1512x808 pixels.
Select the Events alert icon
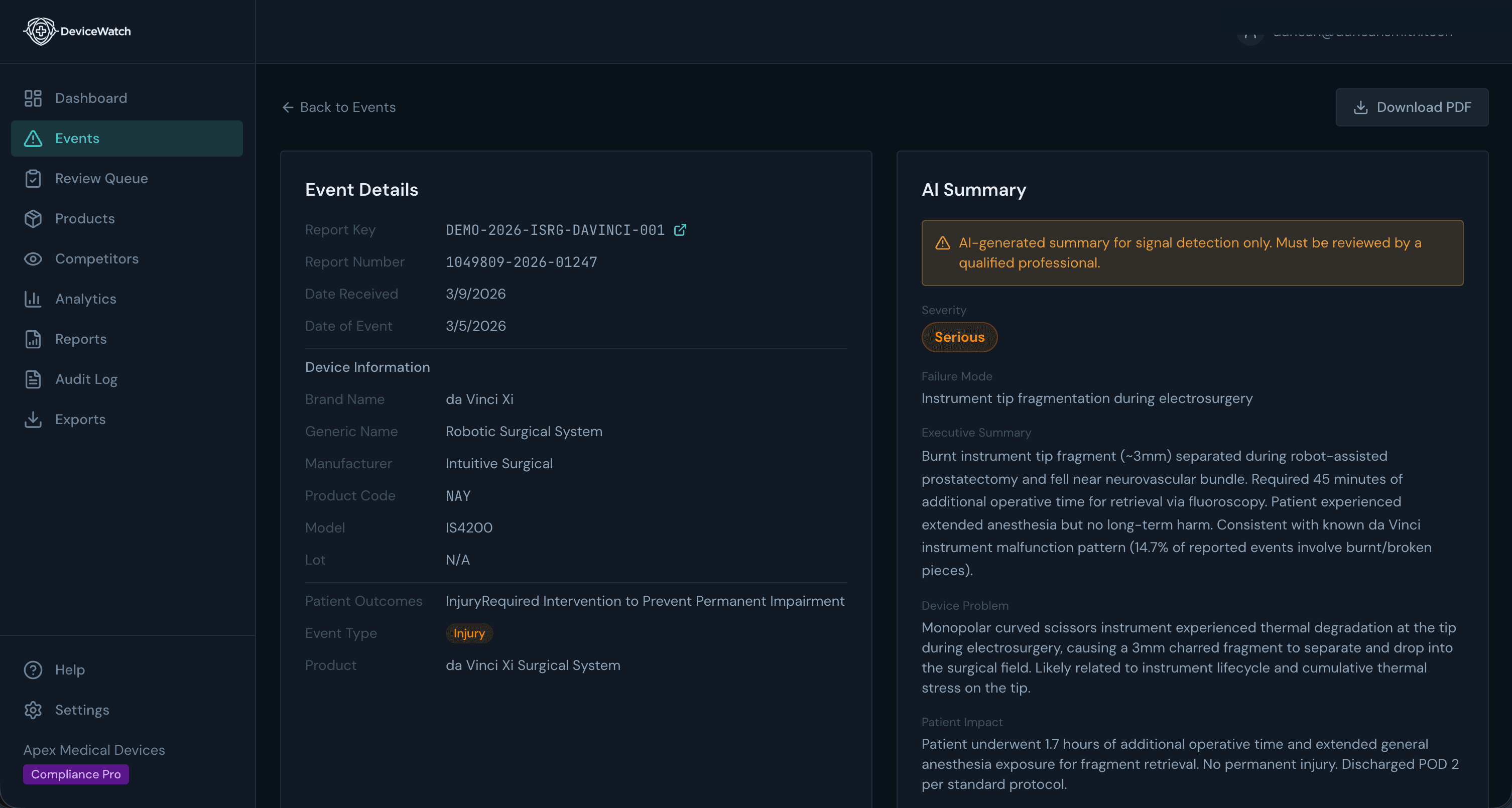[x=34, y=139]
